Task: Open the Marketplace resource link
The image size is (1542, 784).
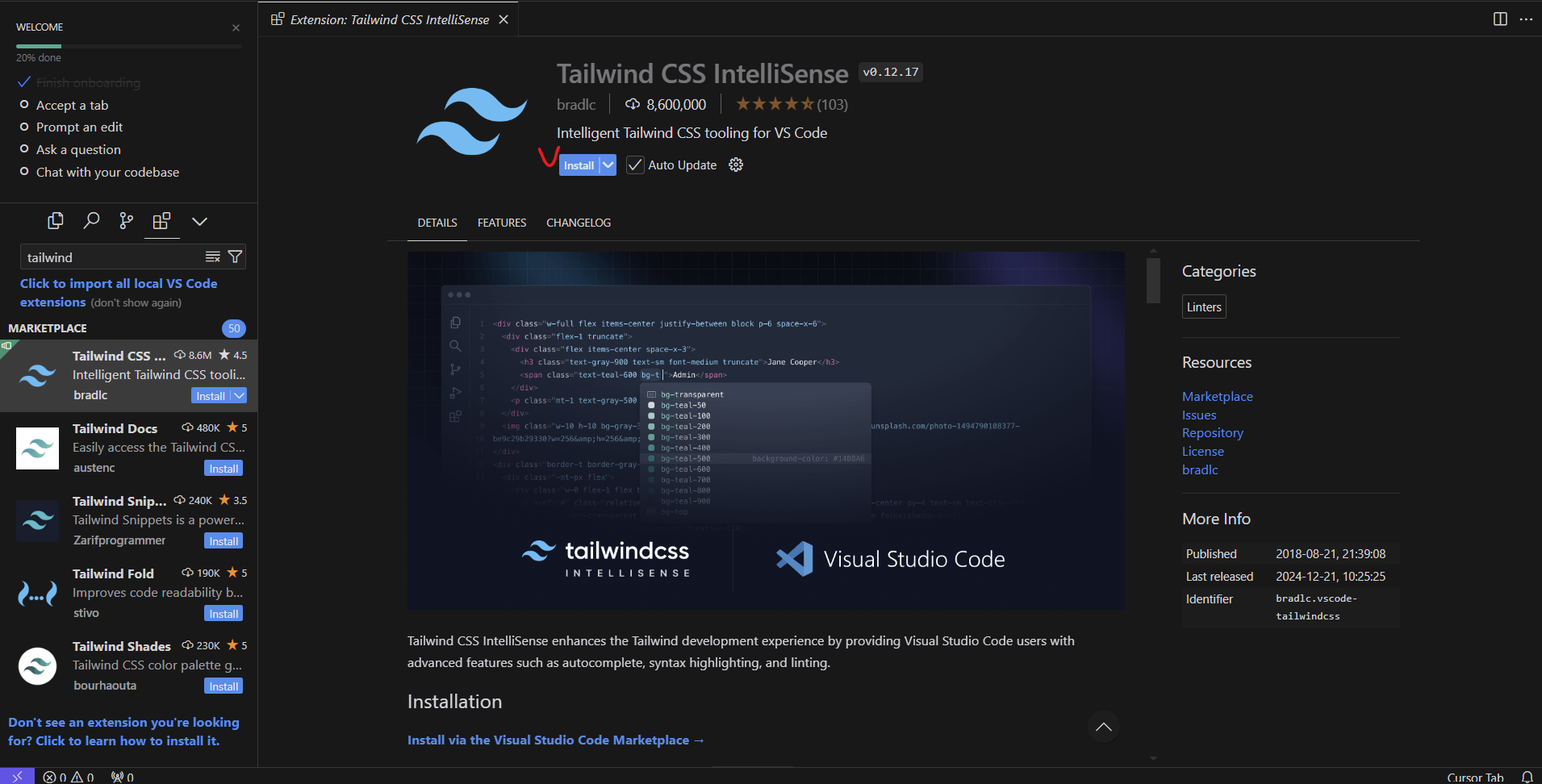Action: [1218, 396]
